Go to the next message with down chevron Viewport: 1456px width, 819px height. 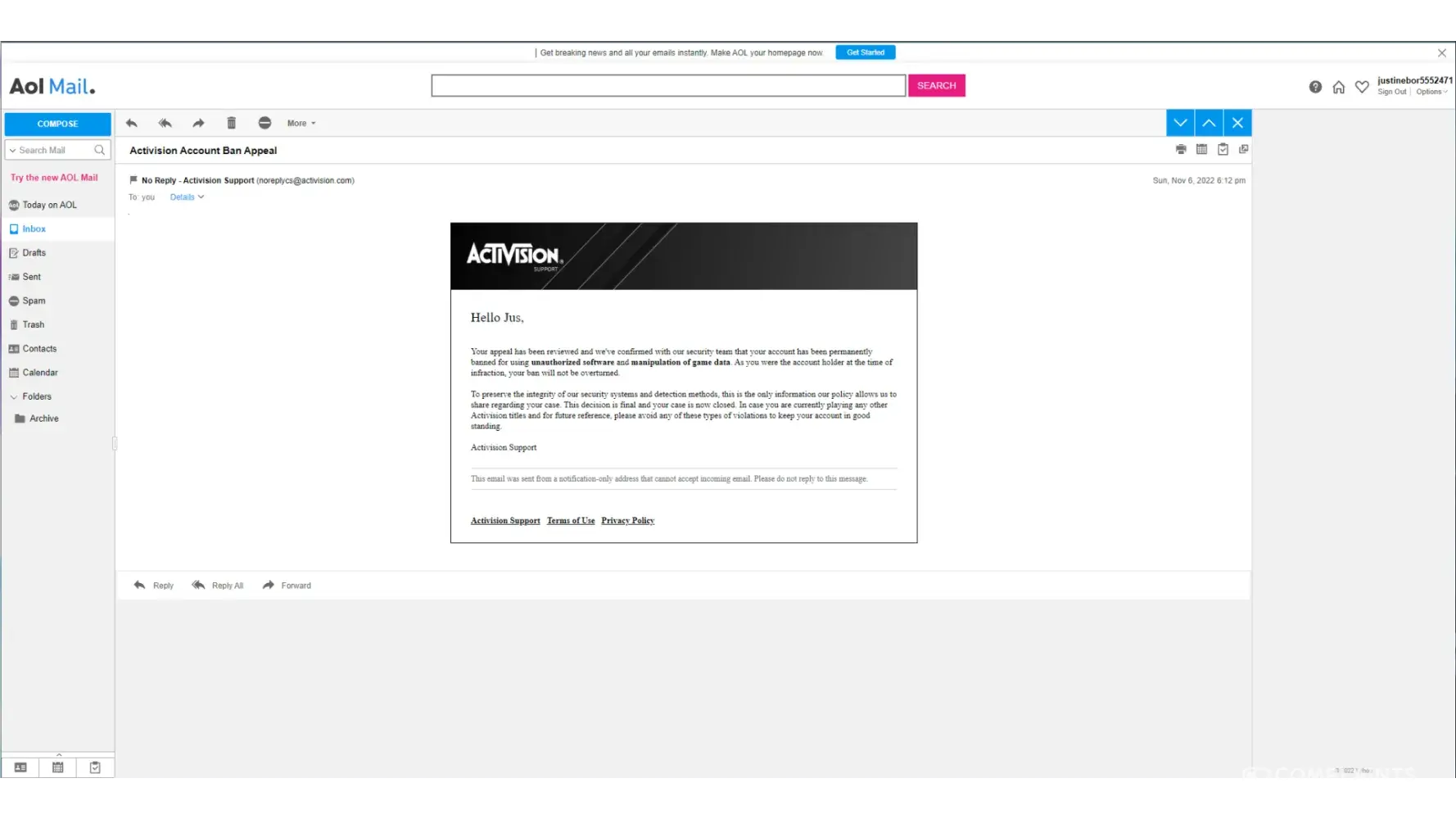(1180, 123)
